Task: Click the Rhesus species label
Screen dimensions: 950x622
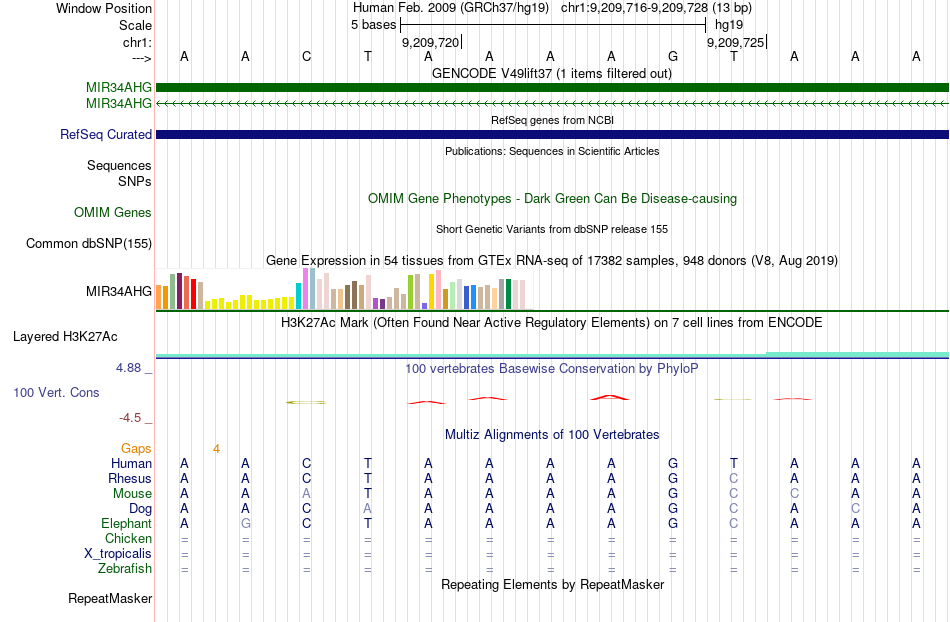Action: click(x=130, y=478)
